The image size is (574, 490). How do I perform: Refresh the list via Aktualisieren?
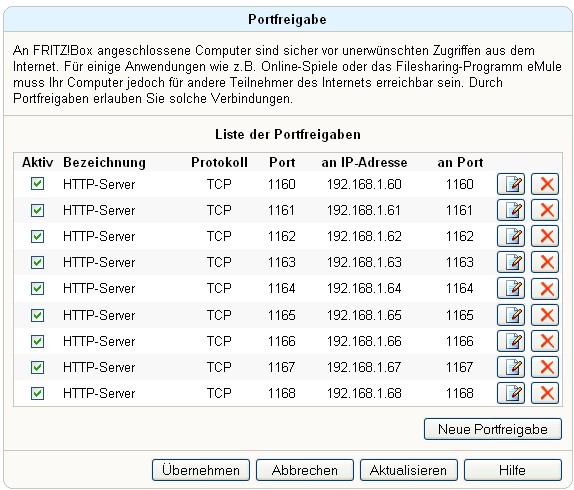coord(409,470)
